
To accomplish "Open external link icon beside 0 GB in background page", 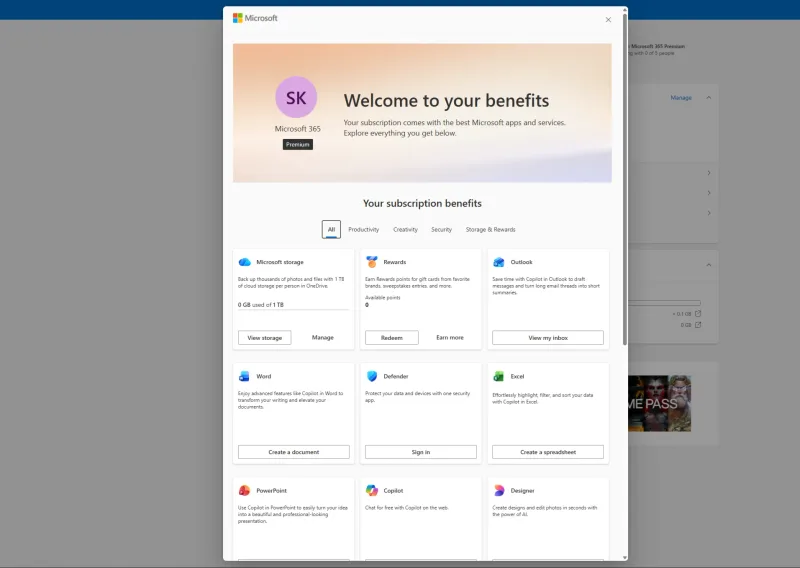I will click(698, 325).
